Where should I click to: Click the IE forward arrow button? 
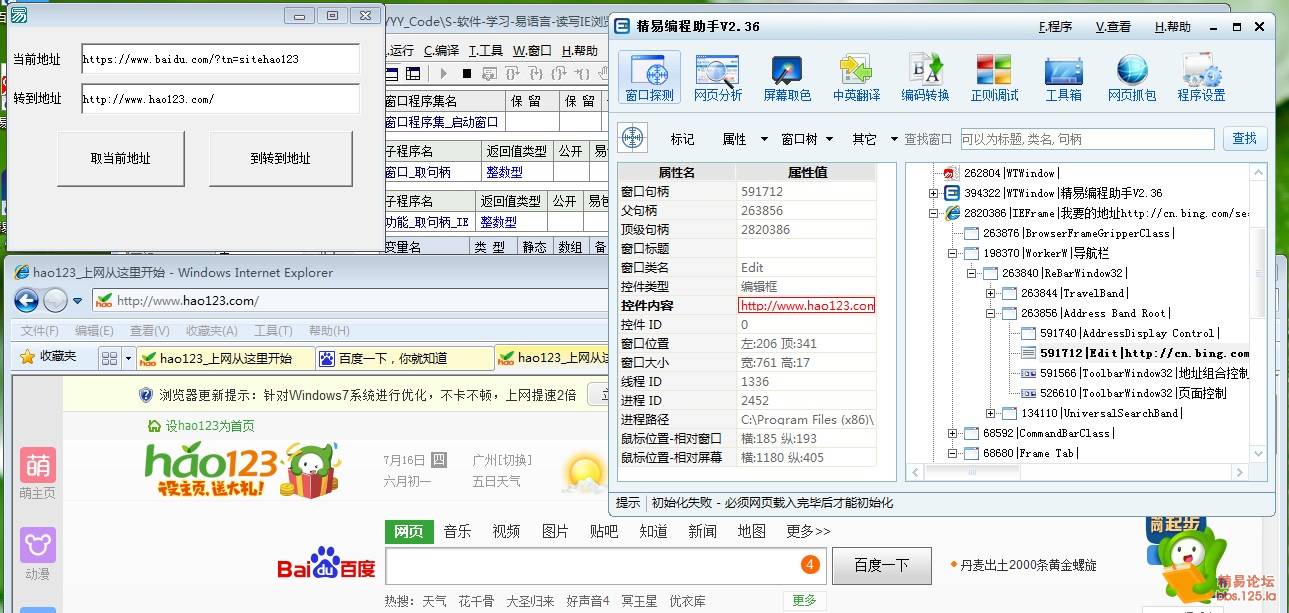click(56, 300)
